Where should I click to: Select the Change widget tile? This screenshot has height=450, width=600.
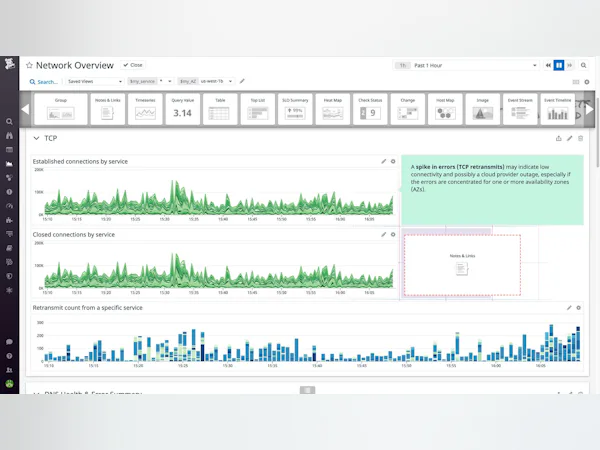pos(408,109)
